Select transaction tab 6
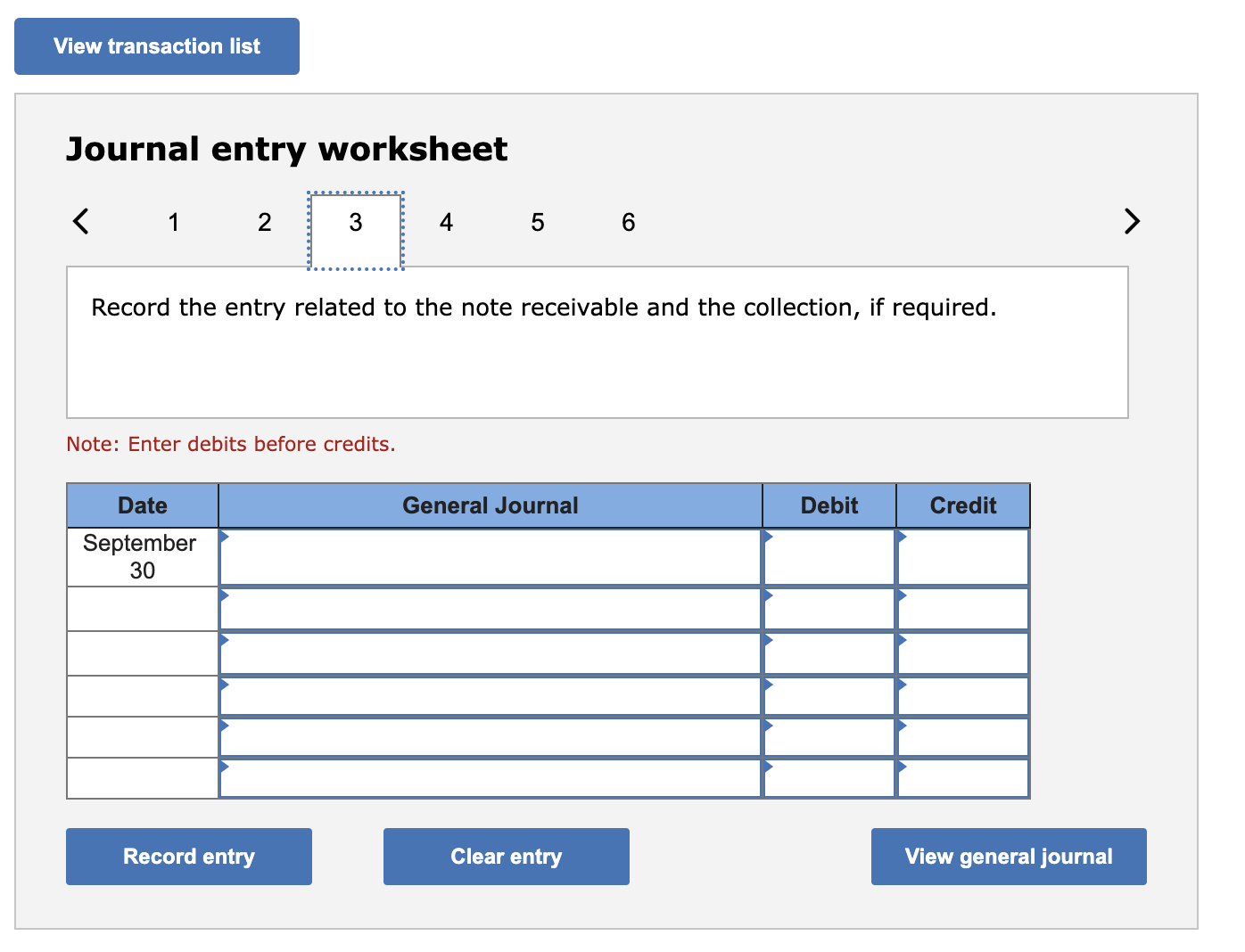Screen dimensions: 1245x952 (628, 222)
